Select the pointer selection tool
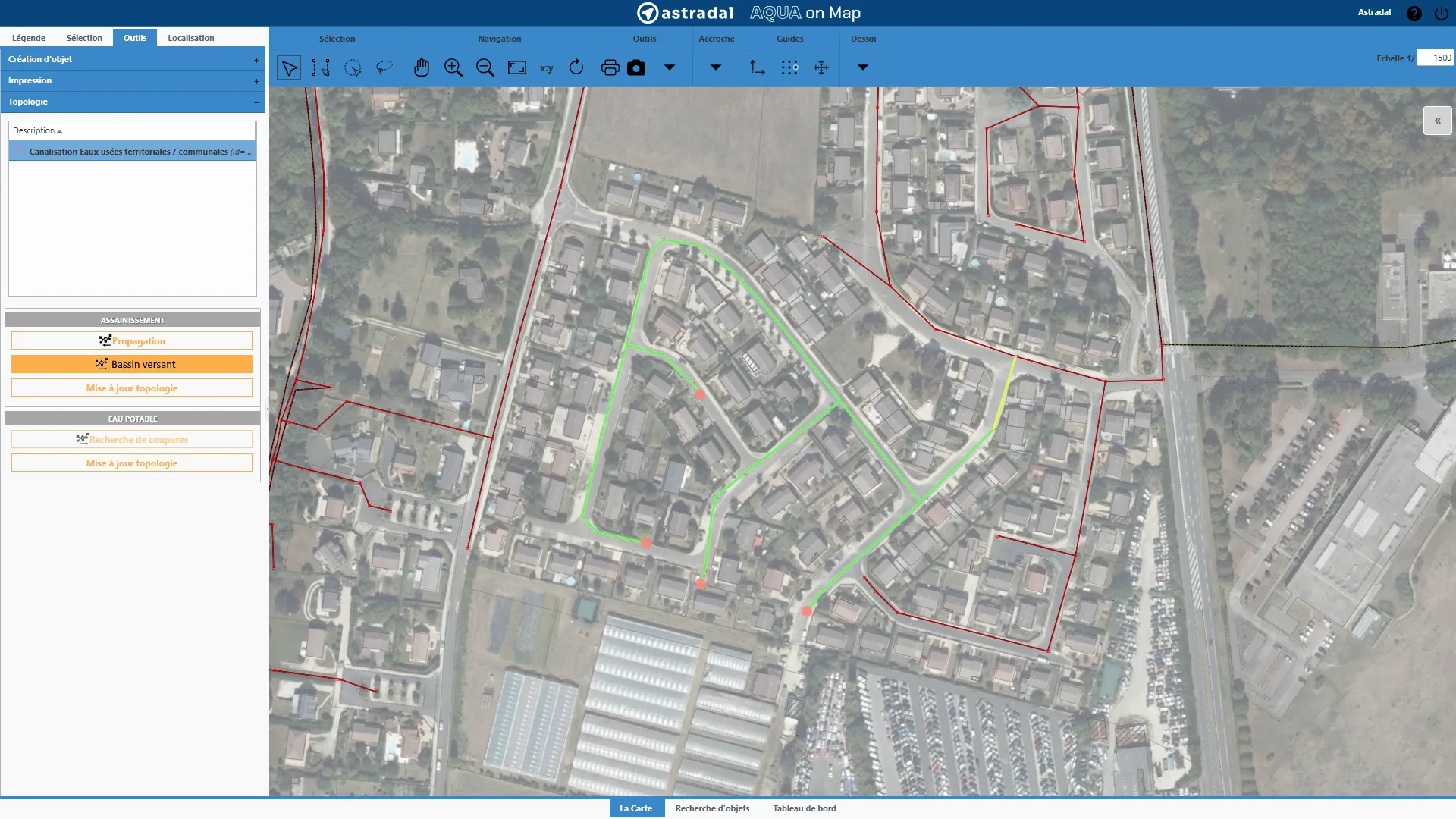 click(289, 67)
